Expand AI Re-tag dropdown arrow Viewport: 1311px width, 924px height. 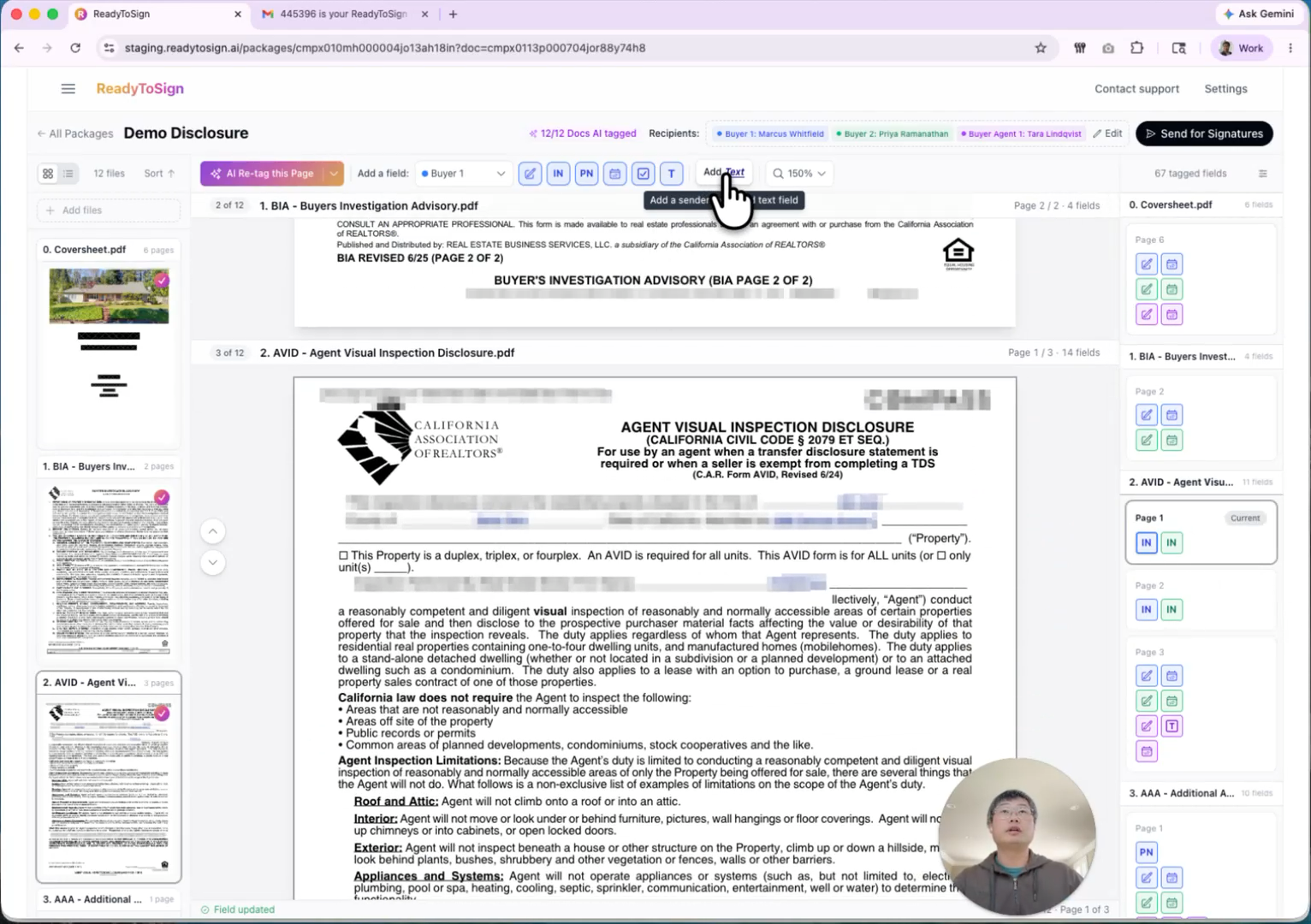[334, 174]
